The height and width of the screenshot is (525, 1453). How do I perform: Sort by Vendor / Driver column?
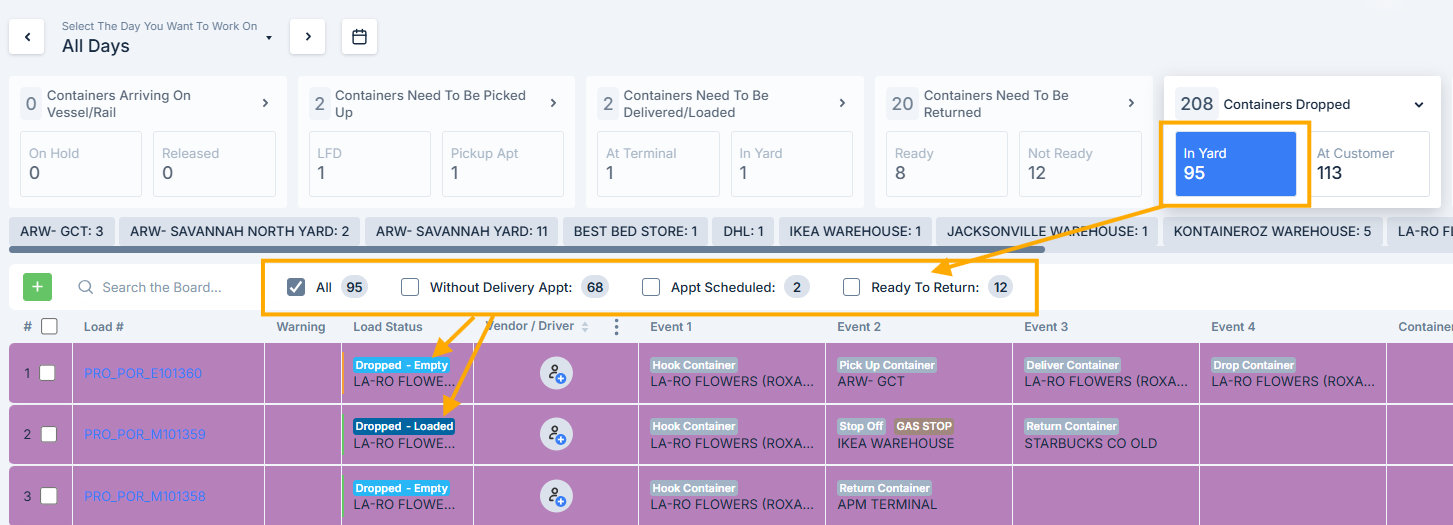(585, 327)
